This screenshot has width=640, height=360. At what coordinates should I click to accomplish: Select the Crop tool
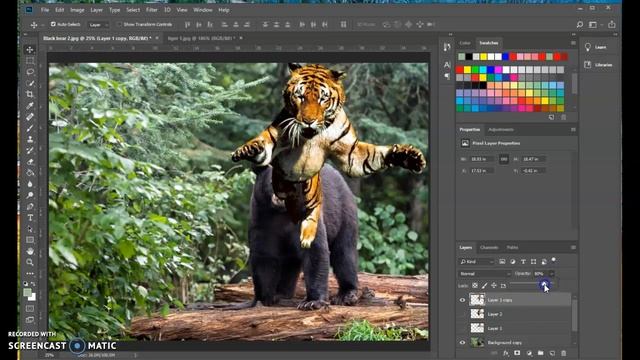[x=30, y=94]
